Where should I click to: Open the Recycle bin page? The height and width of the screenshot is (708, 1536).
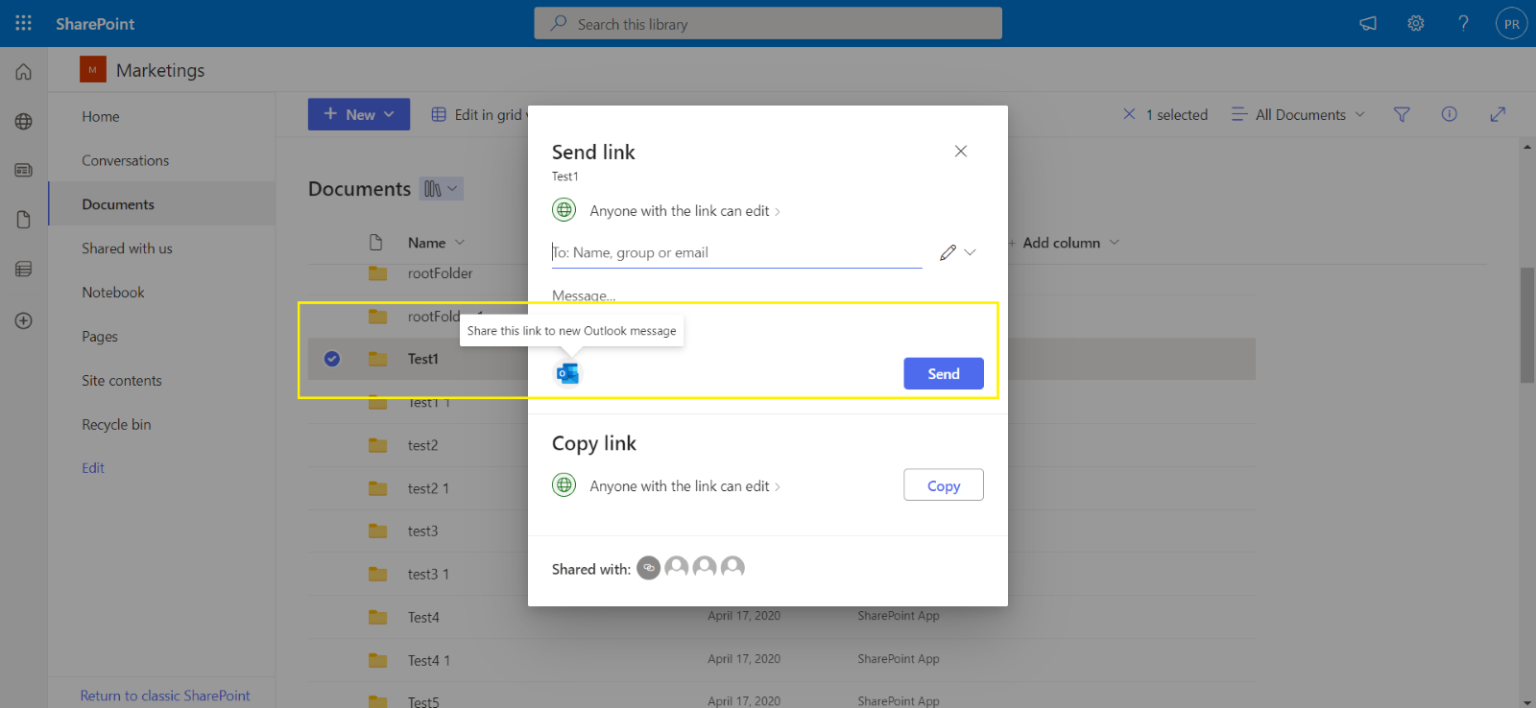[x=115, y=424]
